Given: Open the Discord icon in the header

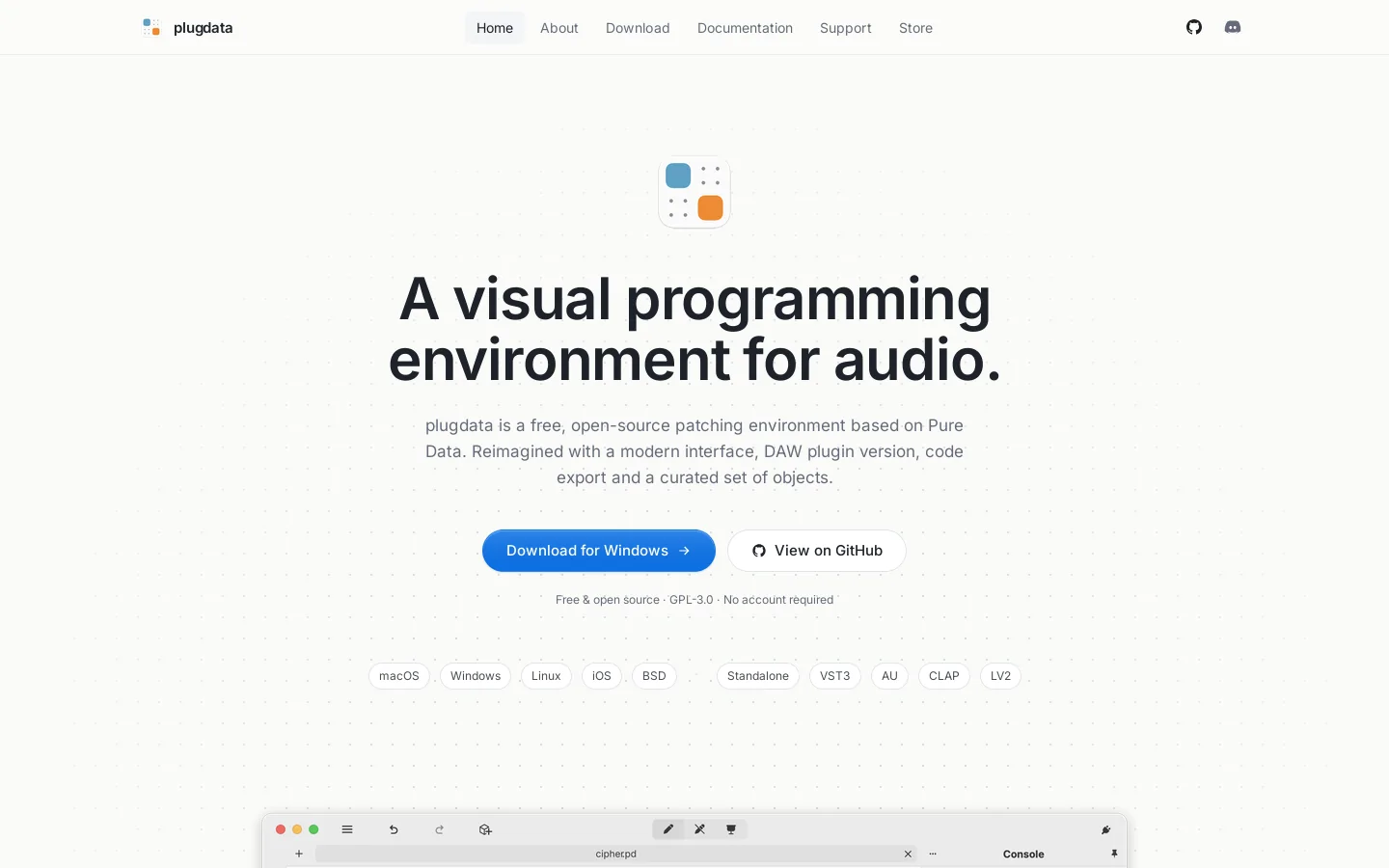Looking at the screenshot, I should tap(1233, 27).
